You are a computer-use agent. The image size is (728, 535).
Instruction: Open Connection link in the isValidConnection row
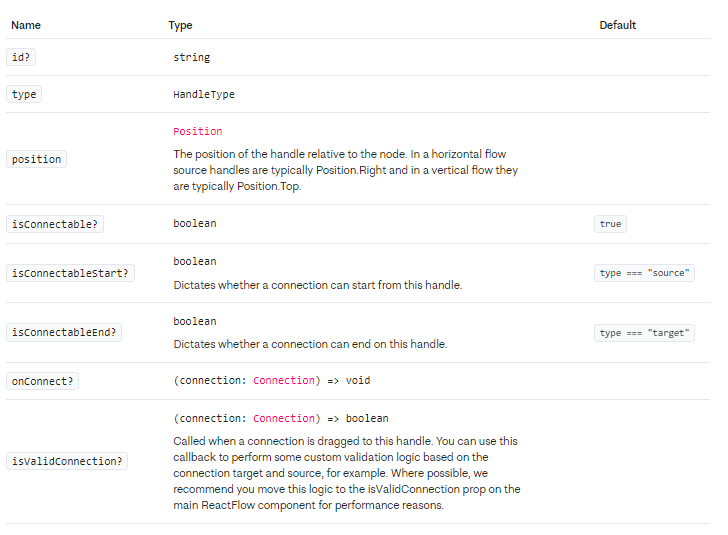click(x=284, y=418)
